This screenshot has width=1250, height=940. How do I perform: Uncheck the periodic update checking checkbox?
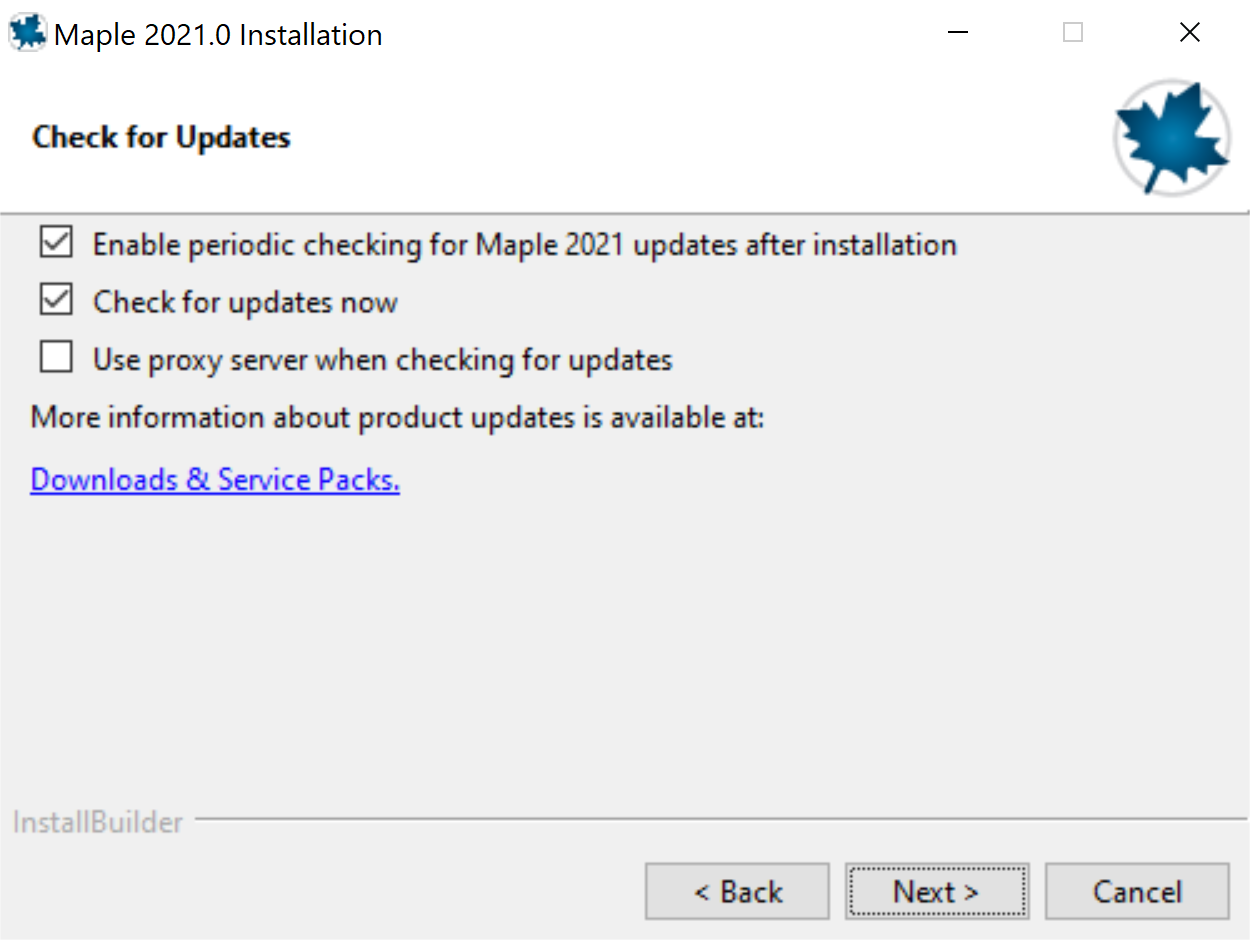coord(56,243)
